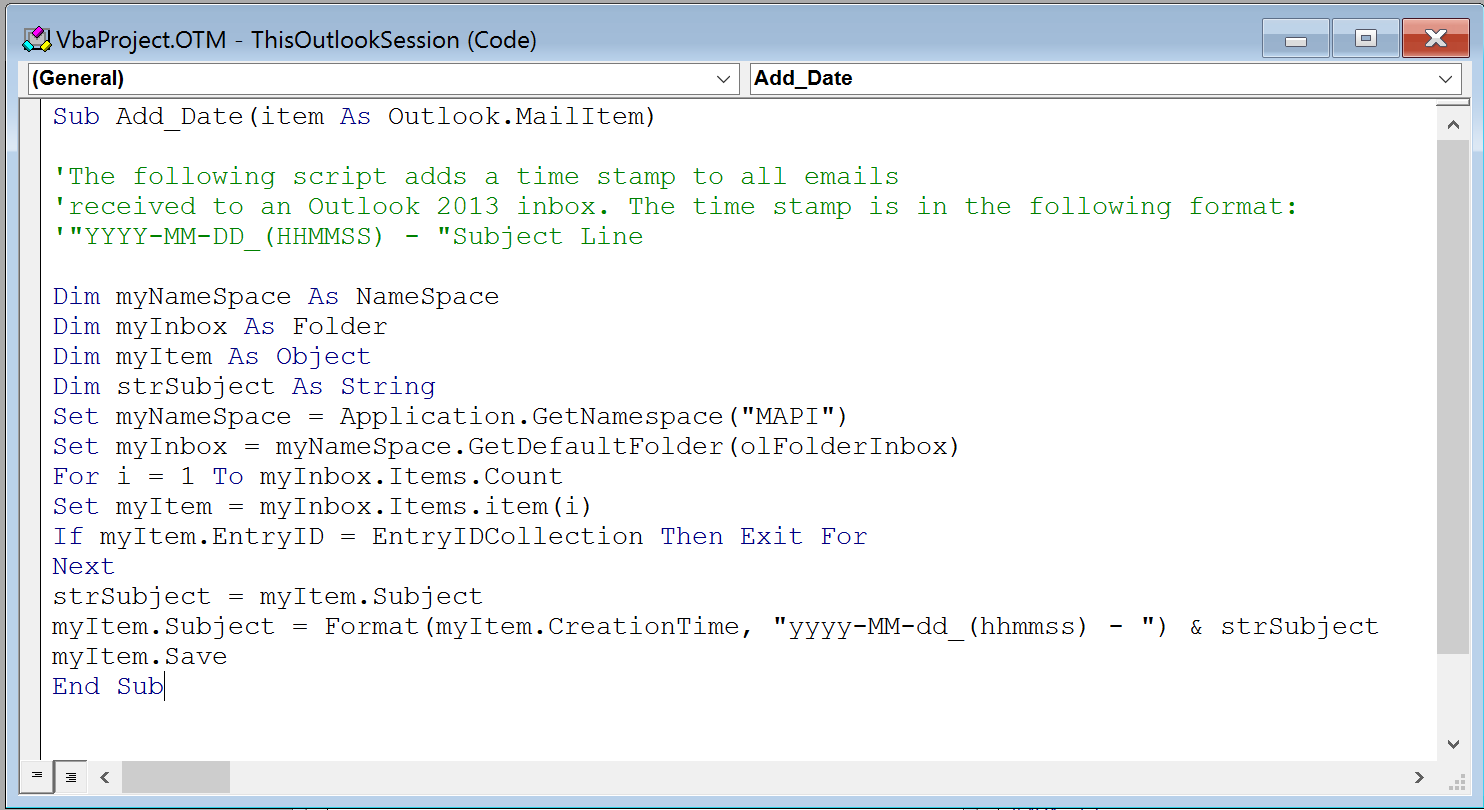Click the horizontal scroll left arrow
1484x810 pixels.
tap(104, 776)
